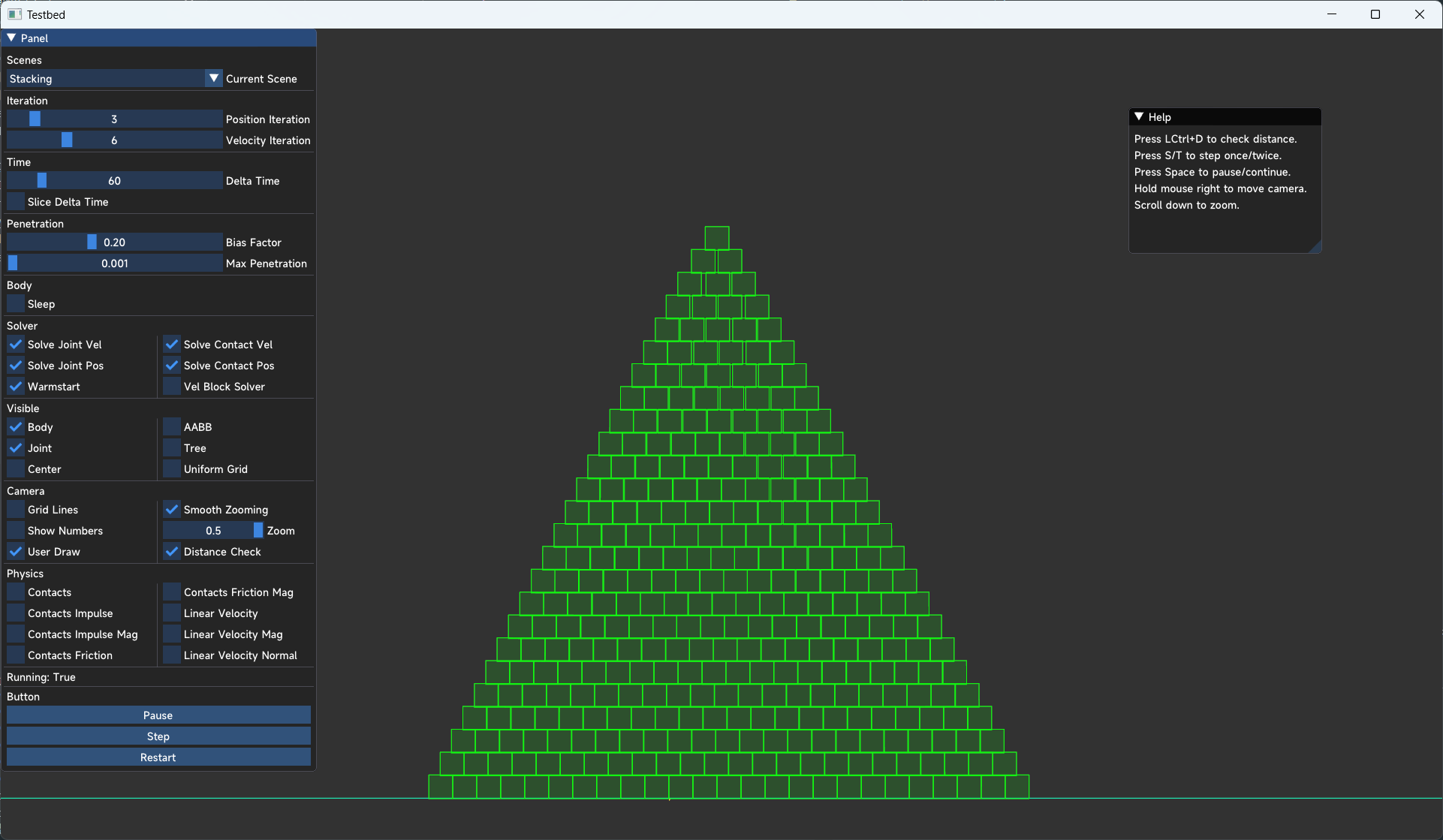Viewport: 1443px width, 840px height.
Task: Enable Linear Velocity display checkbox
Action: [x=172, y=613]
